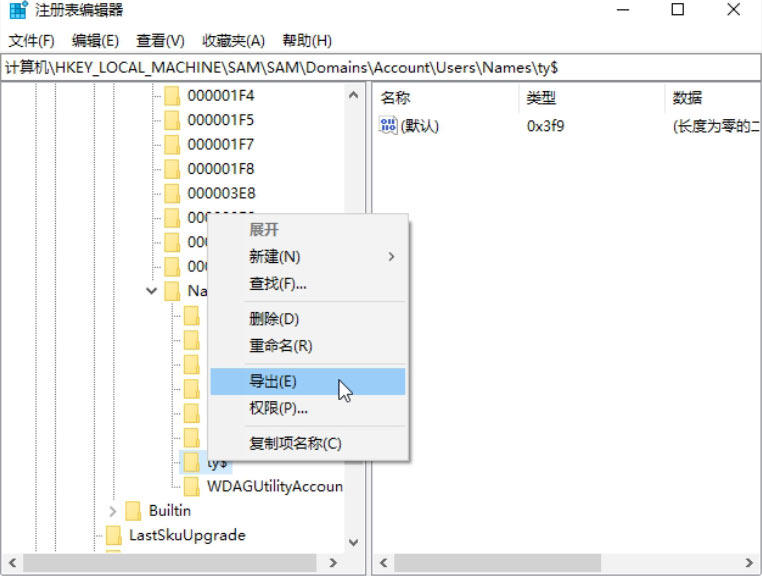762x576 pixels.
Task: Click the 名称 column header
Action: pos(396,98)
